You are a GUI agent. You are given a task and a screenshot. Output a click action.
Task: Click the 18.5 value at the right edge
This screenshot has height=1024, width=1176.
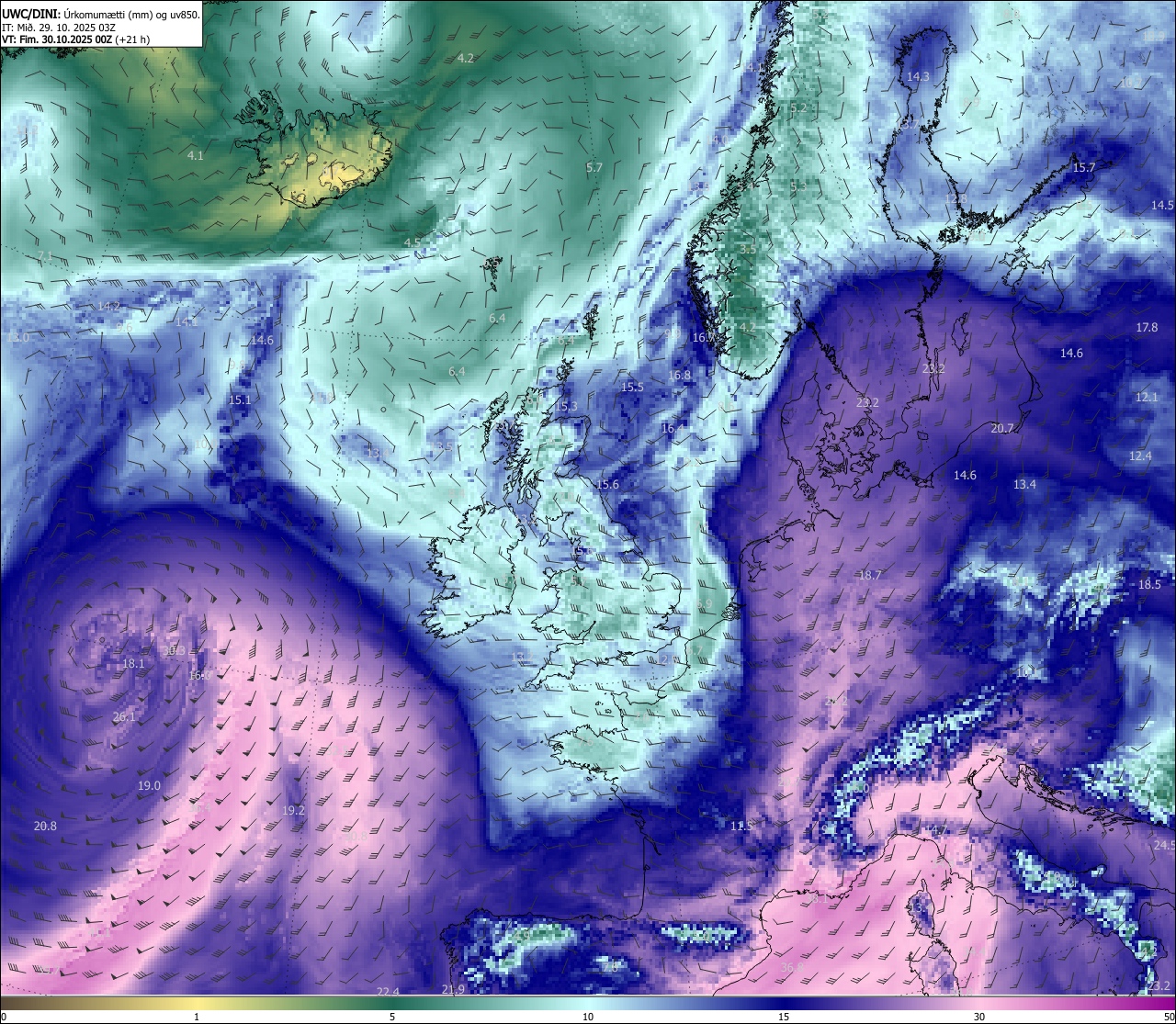click(x=1149, y=584)
